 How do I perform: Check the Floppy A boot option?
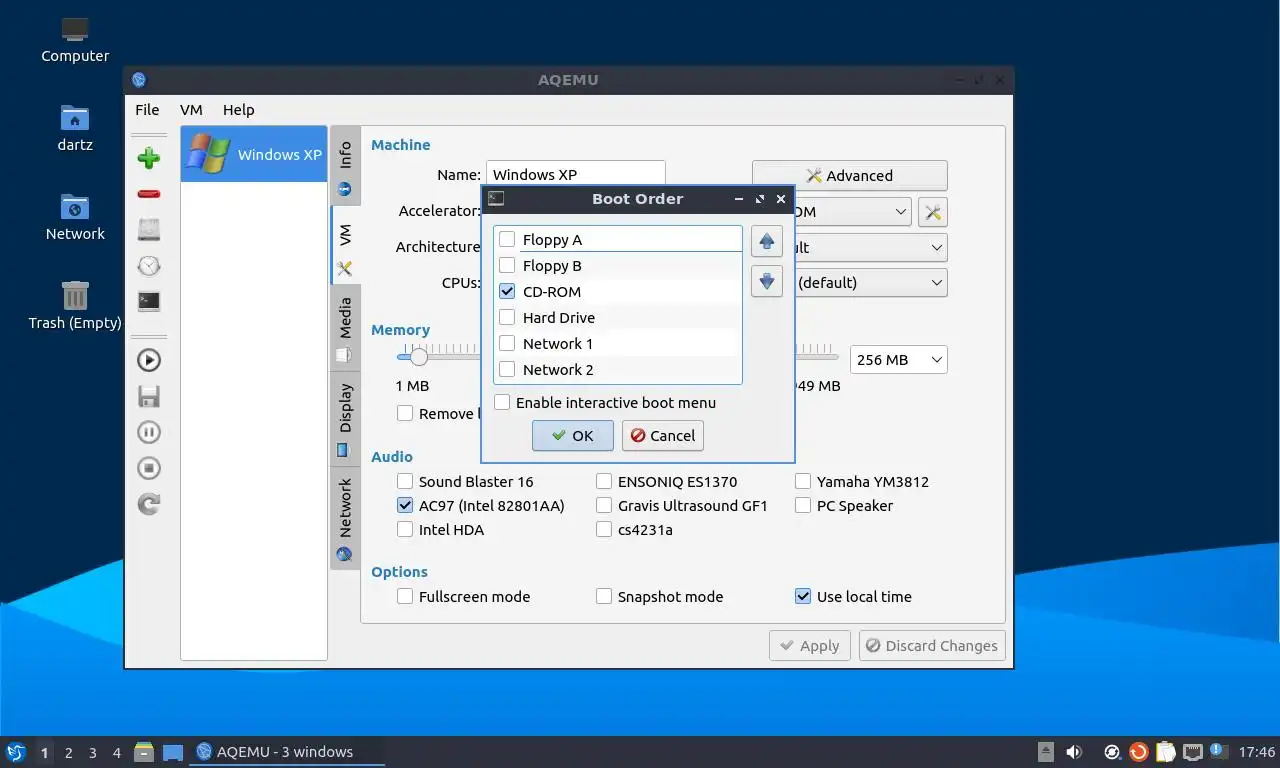click(x=507, y=240)
